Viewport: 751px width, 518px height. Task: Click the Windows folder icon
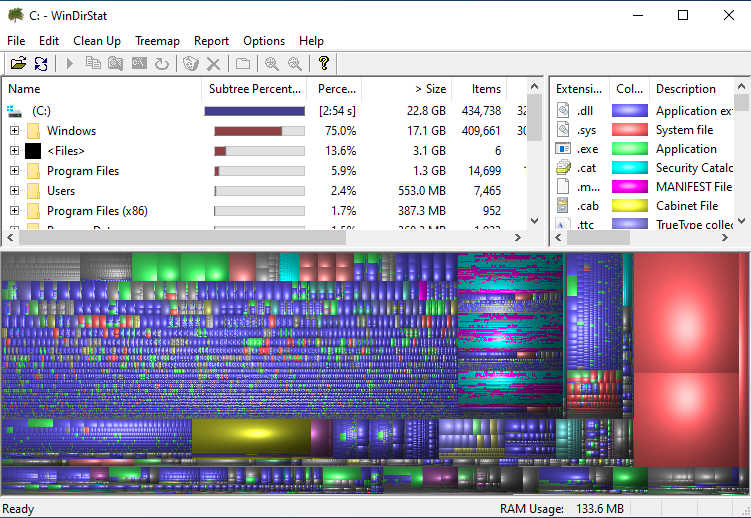[x=34, y=131]
